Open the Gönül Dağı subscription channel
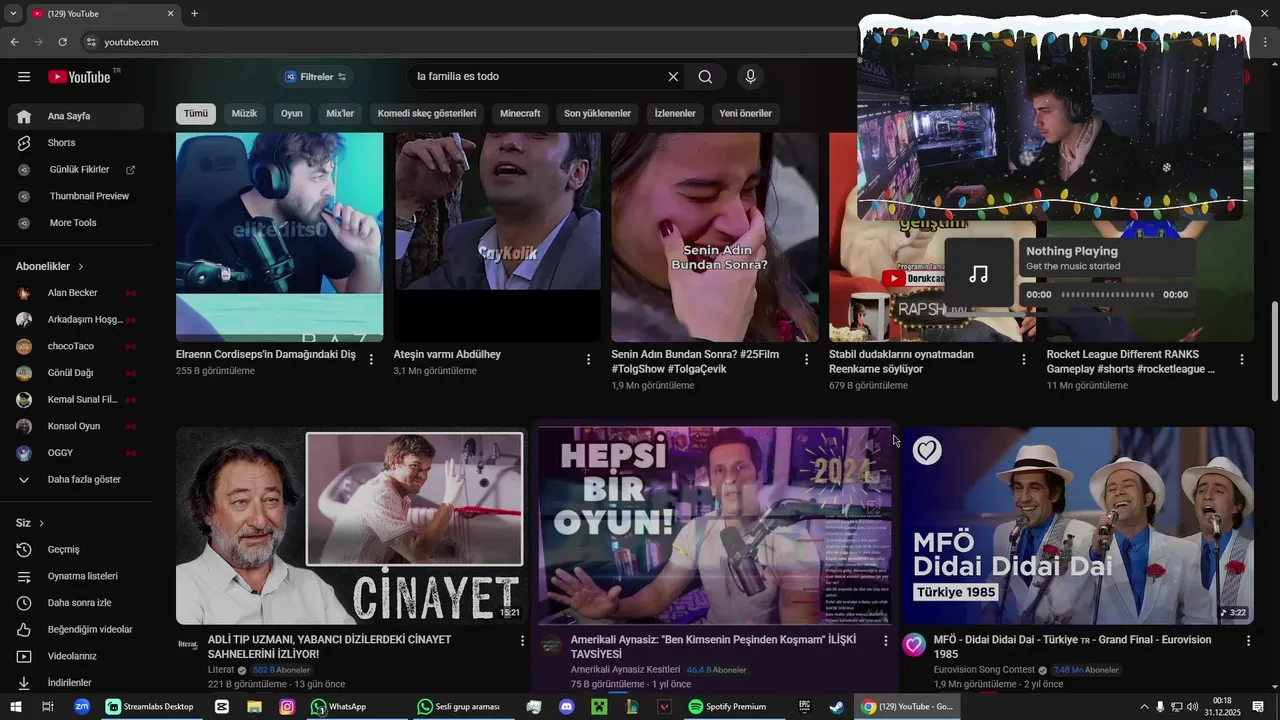The image size is (1280, 720). coord(76,373)
